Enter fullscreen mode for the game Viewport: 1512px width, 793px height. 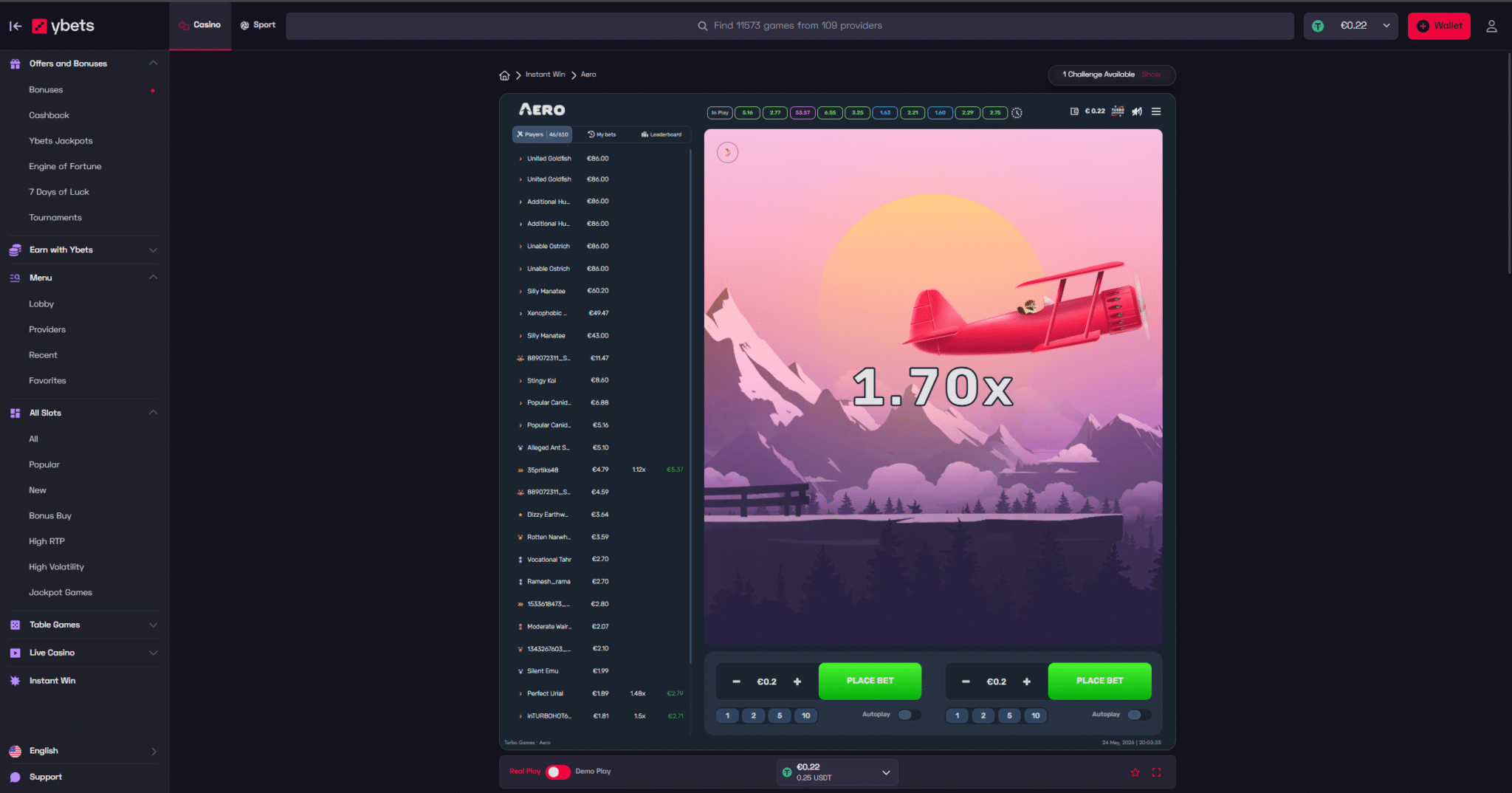1156,772
